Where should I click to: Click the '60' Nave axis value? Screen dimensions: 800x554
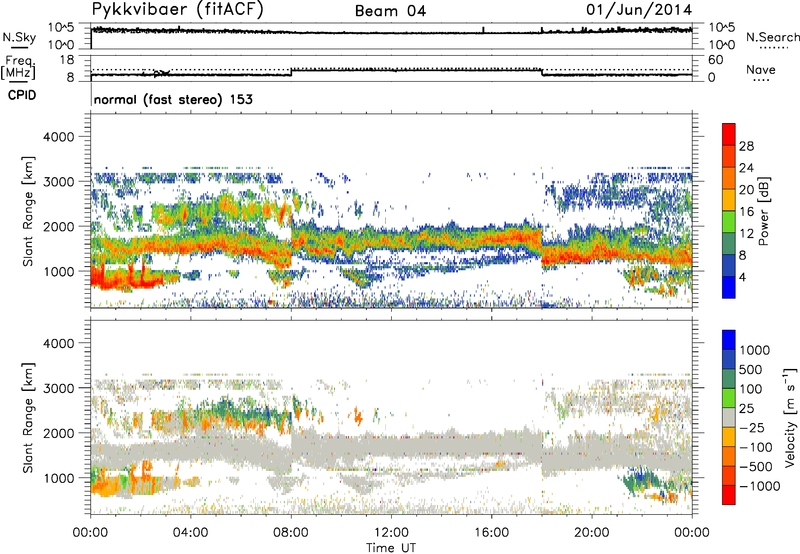[x=715, y=60]
